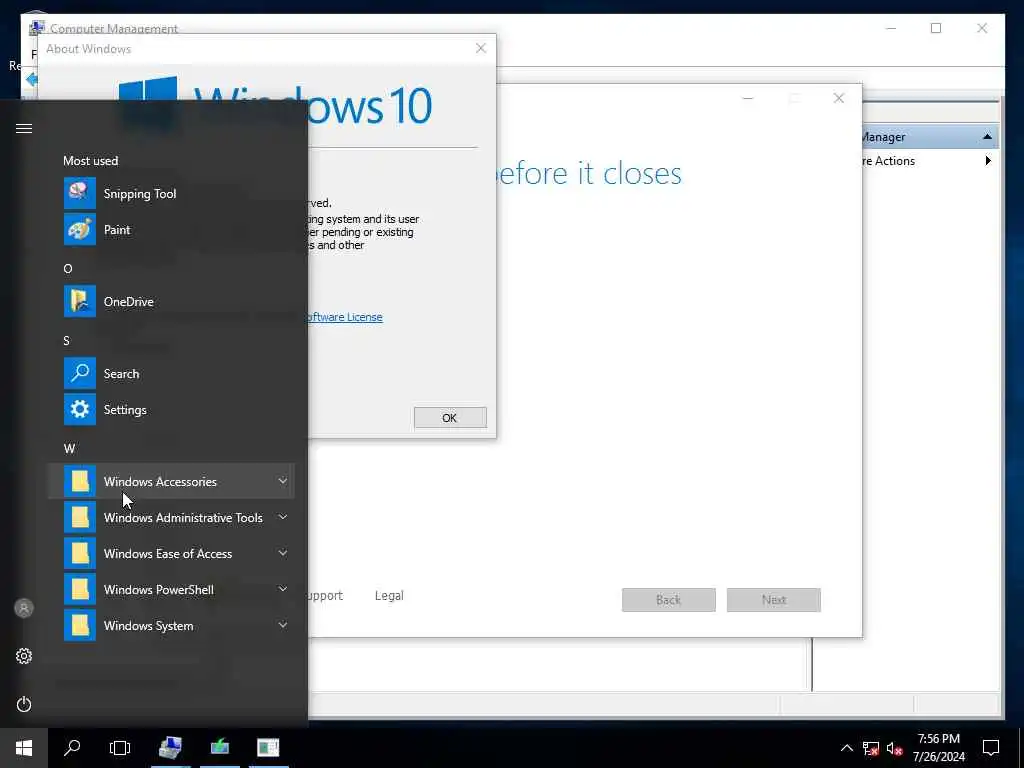Open the More Actions submenu arrow
The width and height of the screenshot is (1024, 768).
988,161
